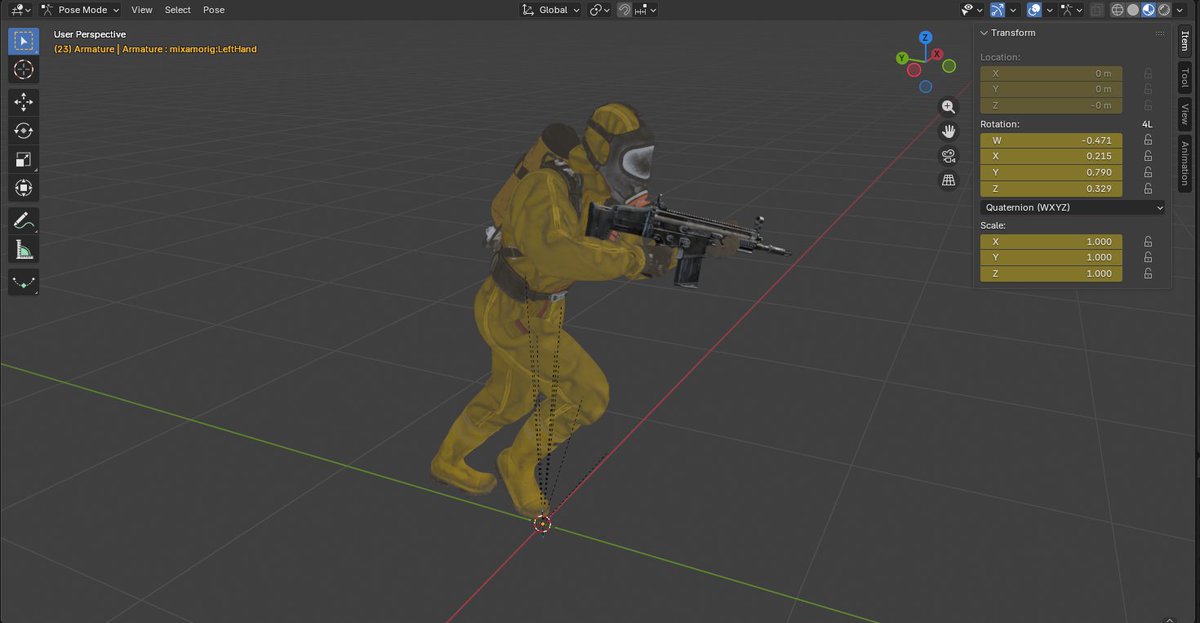This screenshot has width=1200, height=623.
Task: Open the Pose Mode dropdown
Action: 80,9
